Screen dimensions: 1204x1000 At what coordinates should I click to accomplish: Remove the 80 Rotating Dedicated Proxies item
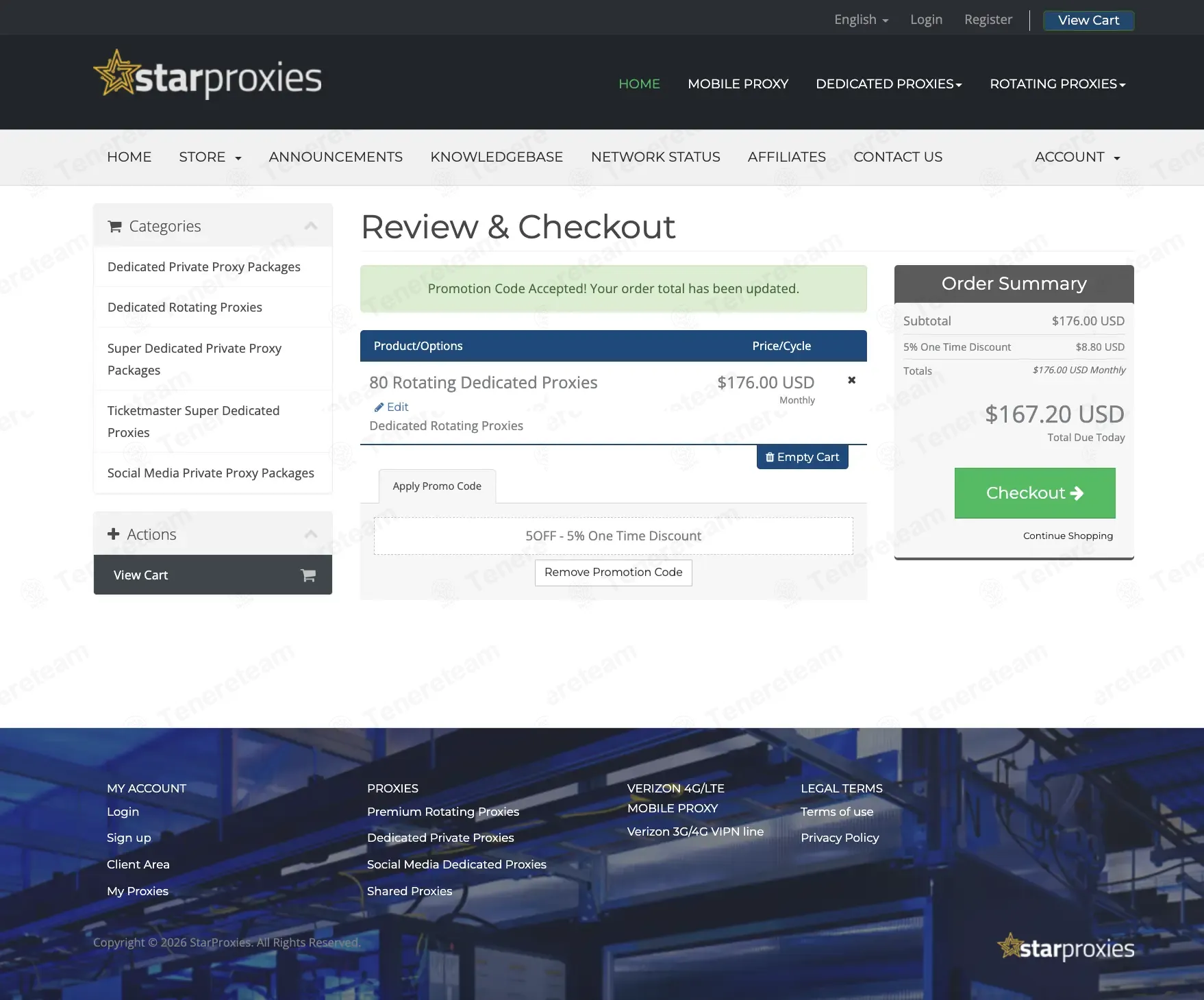tap(852, 380)
